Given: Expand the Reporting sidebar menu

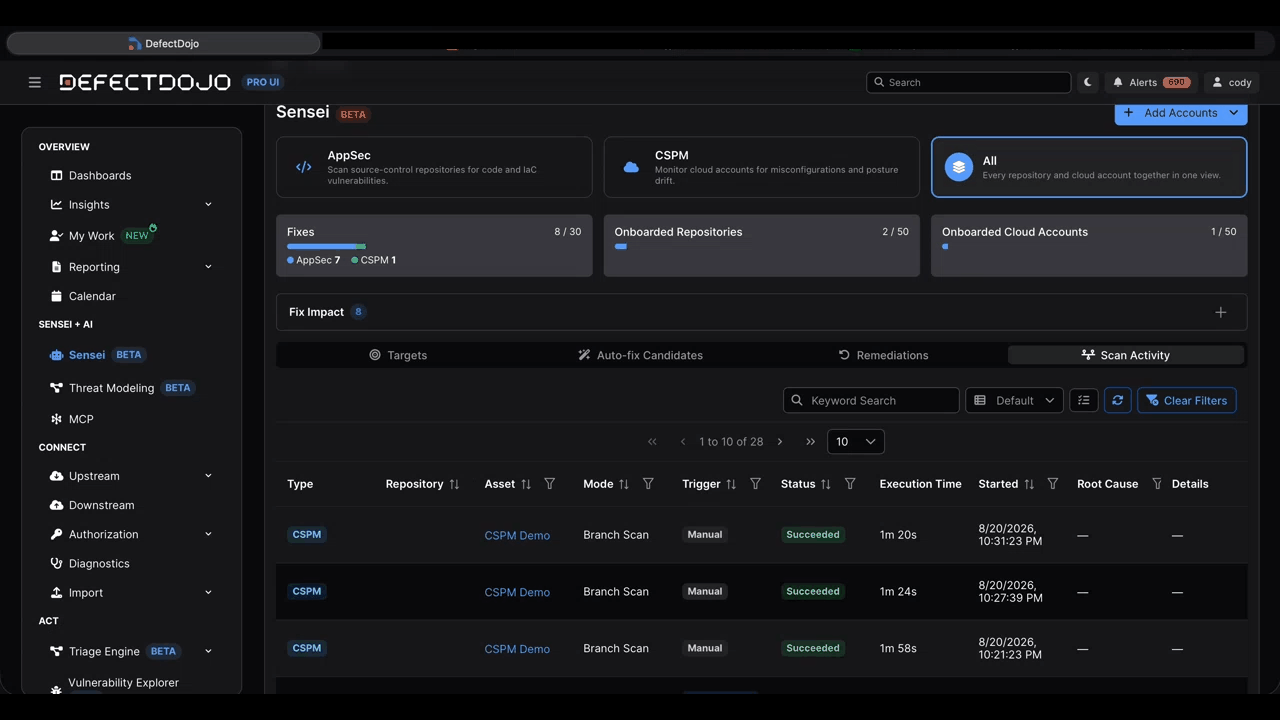Looking at the screenshot, I should pos(208,267).
